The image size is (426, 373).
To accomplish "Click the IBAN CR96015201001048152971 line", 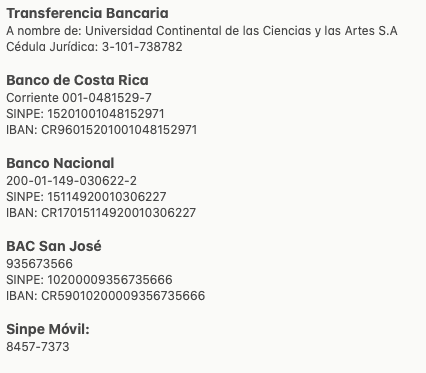I will (102, 130).
